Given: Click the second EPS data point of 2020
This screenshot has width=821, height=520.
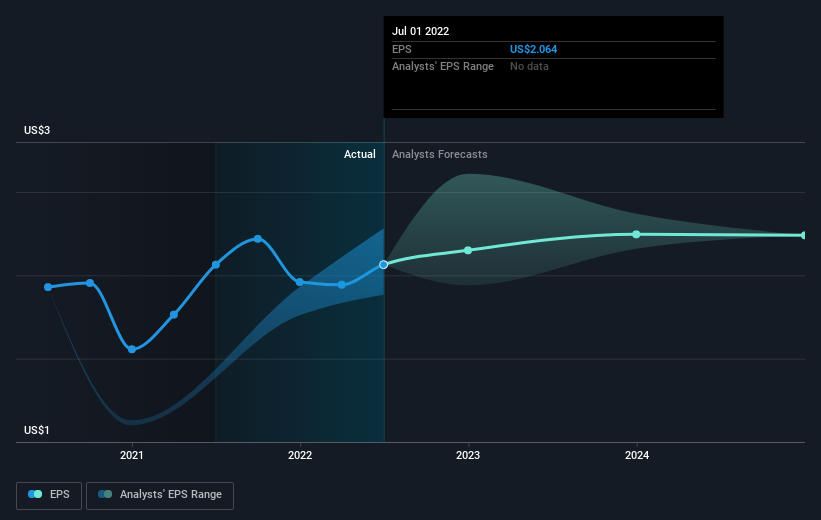Looking at the screenshot, I should [x=90, y=283].
